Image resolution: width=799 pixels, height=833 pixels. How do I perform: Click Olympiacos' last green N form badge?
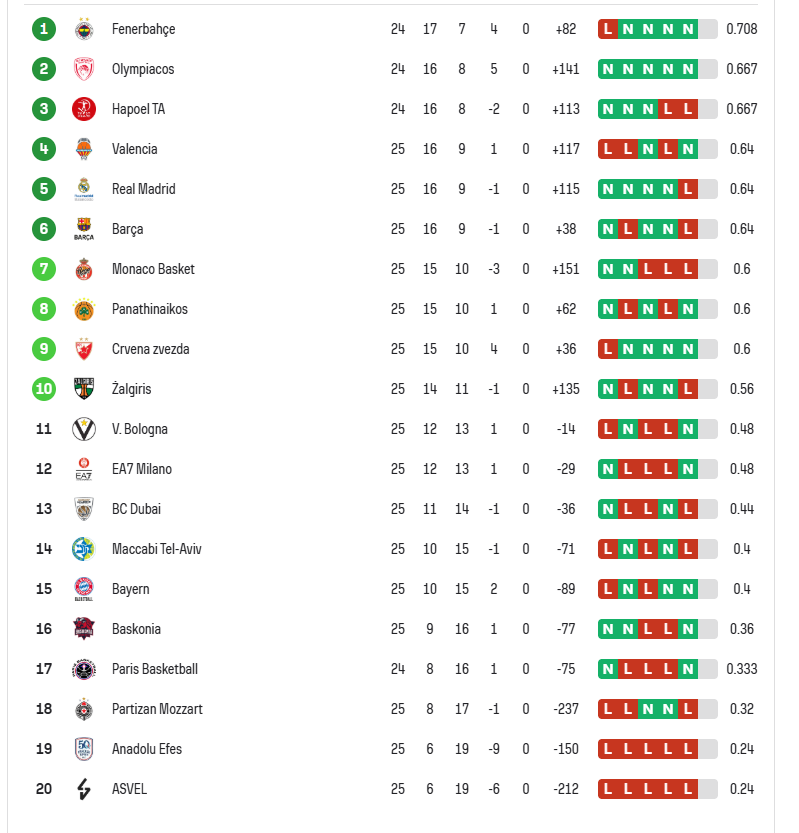[x=687, y=69]
